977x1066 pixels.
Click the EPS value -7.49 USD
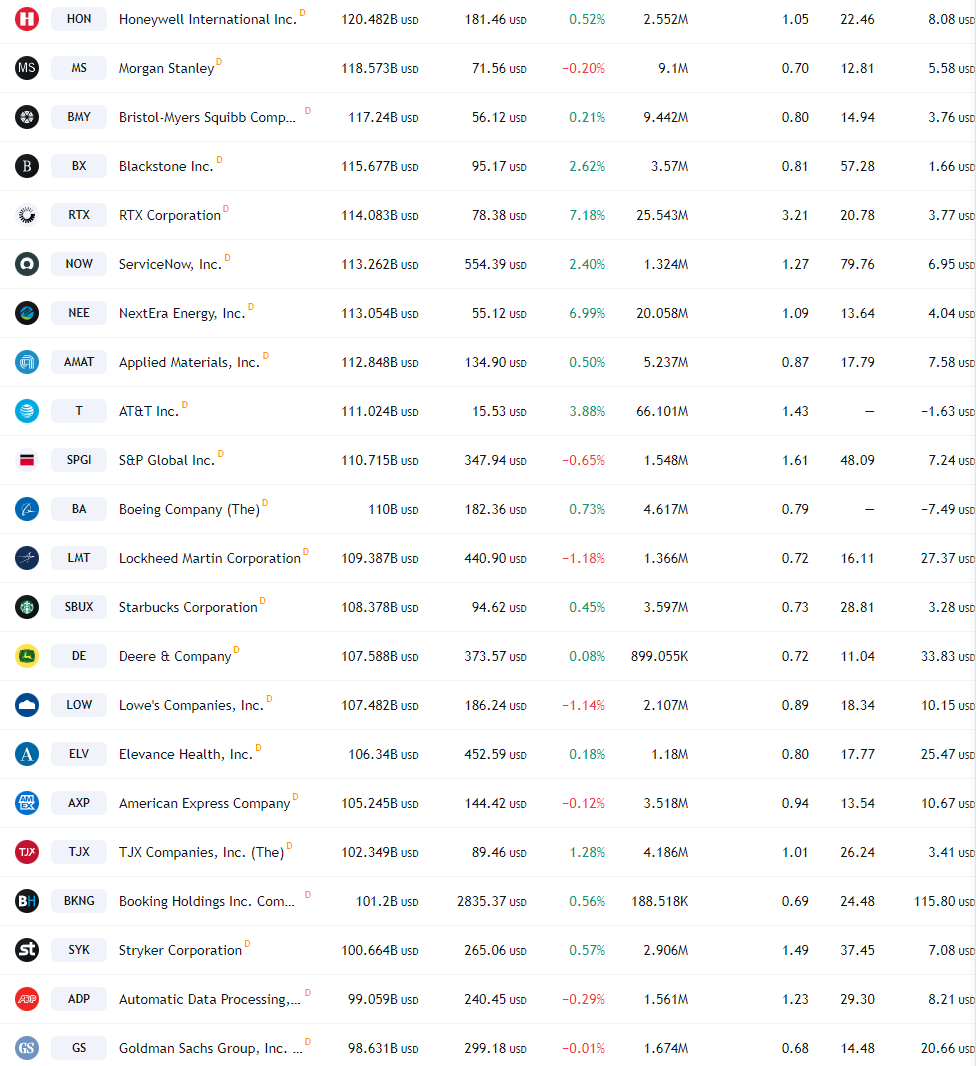click(948, 509)
